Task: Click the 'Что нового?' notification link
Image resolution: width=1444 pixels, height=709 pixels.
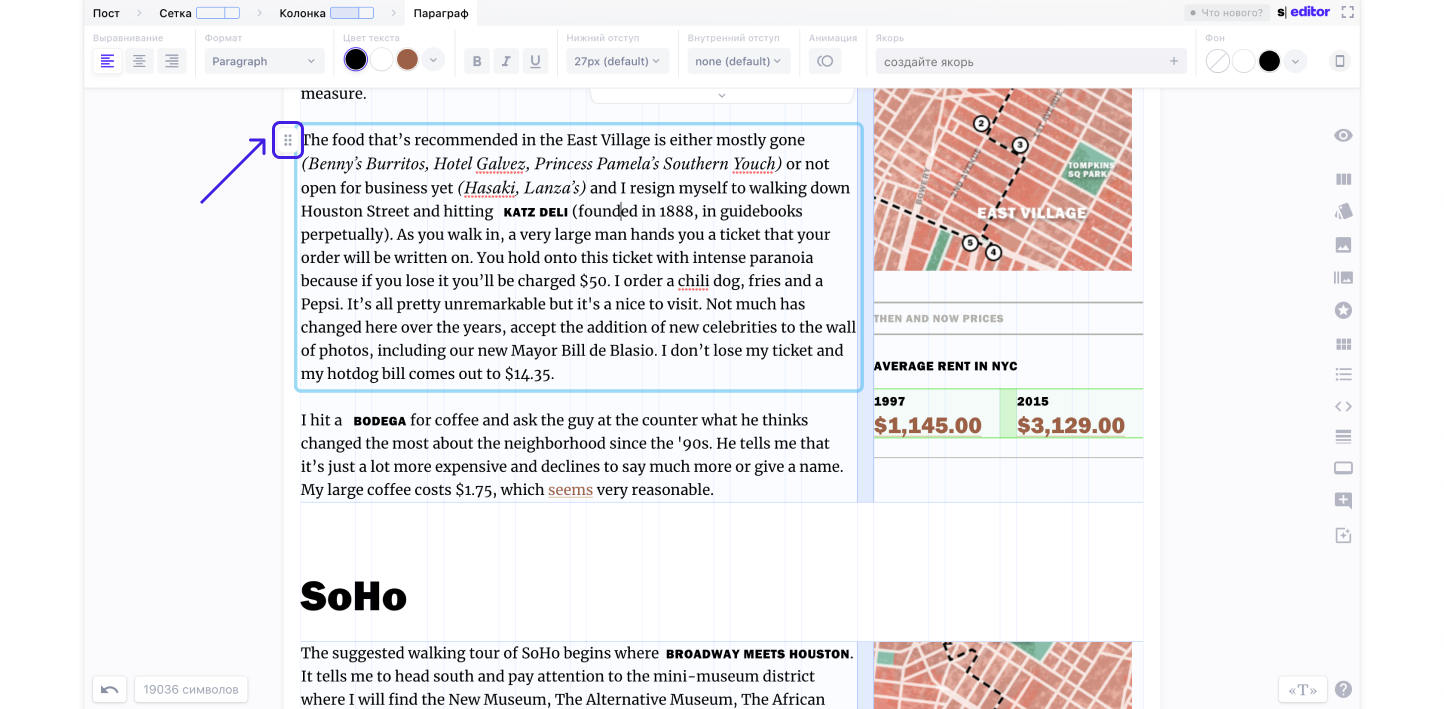Action: coord(1226,13)
